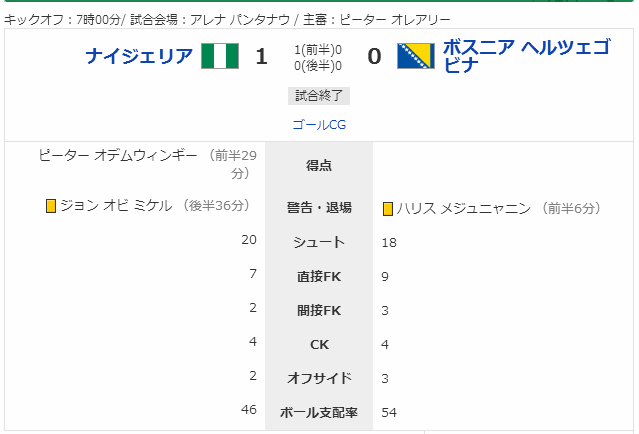Open the ゴールCG link
This screenshot has width=639, height=434.
(319, 125)
